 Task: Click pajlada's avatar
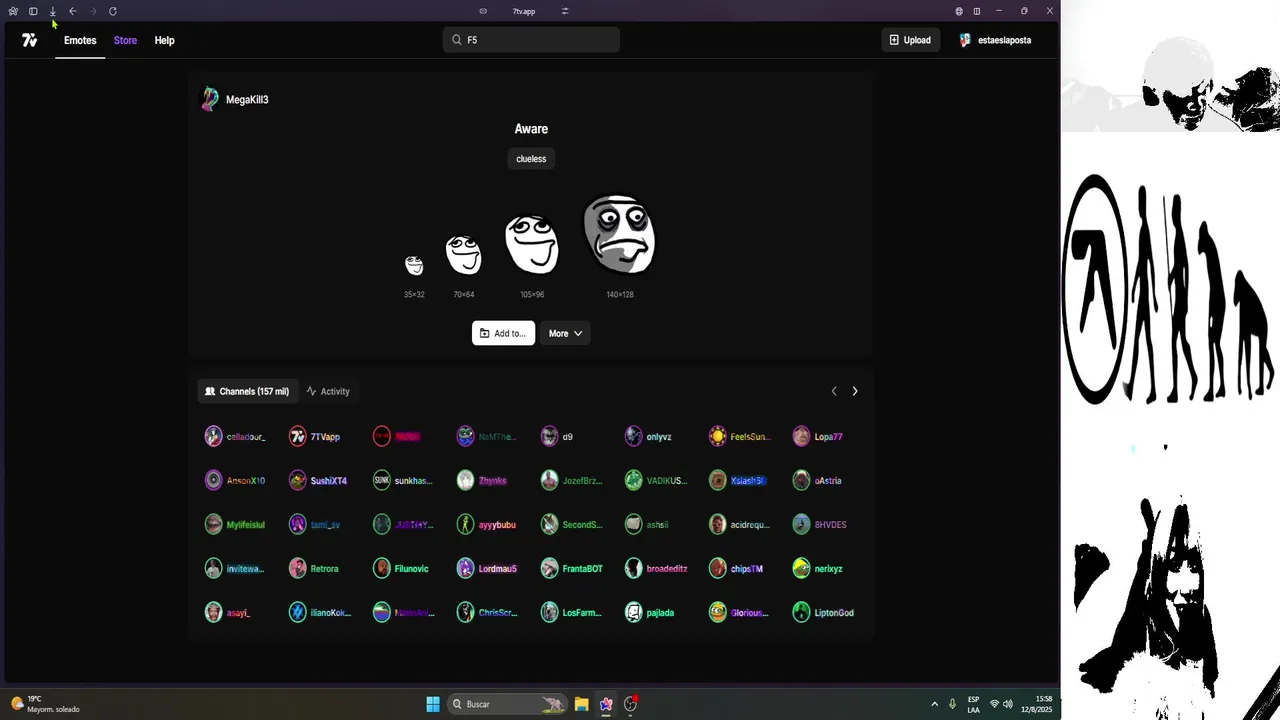[633, 612]
